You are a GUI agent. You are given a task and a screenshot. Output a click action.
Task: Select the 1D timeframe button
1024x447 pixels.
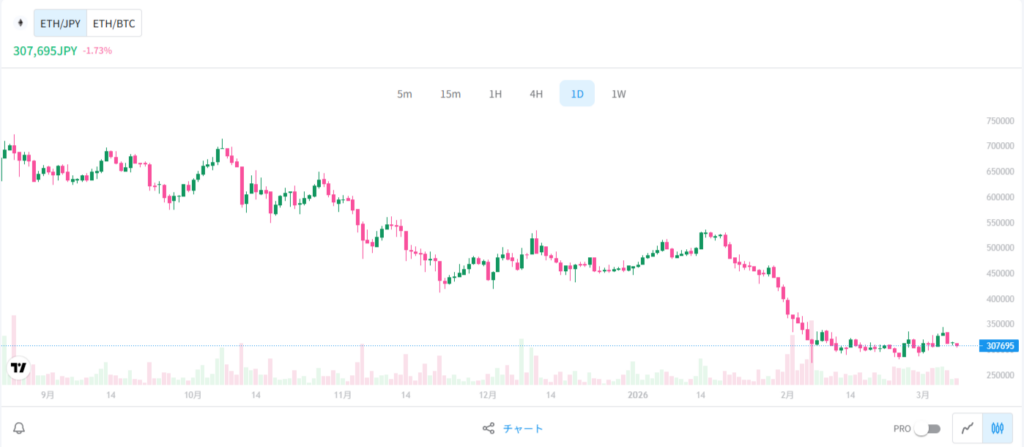pyautogui.click(x=577, y=94)
